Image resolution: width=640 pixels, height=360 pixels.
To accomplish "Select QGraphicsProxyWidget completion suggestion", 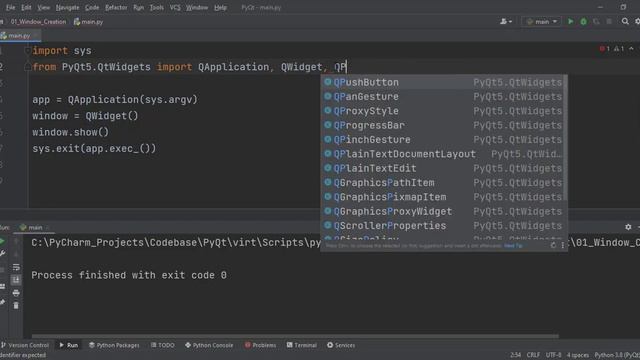I will coord(443,211).
